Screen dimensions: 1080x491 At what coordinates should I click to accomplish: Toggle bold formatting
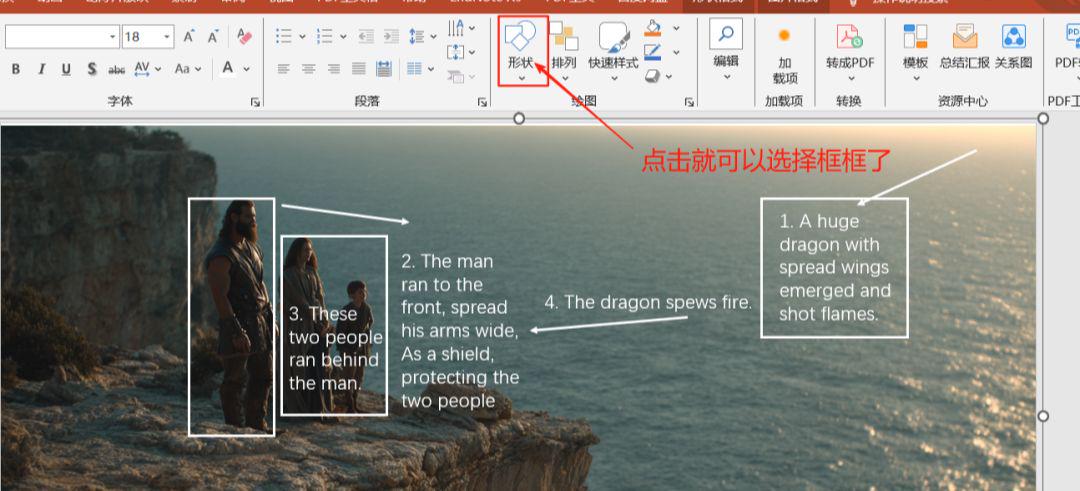click(16, 69)
